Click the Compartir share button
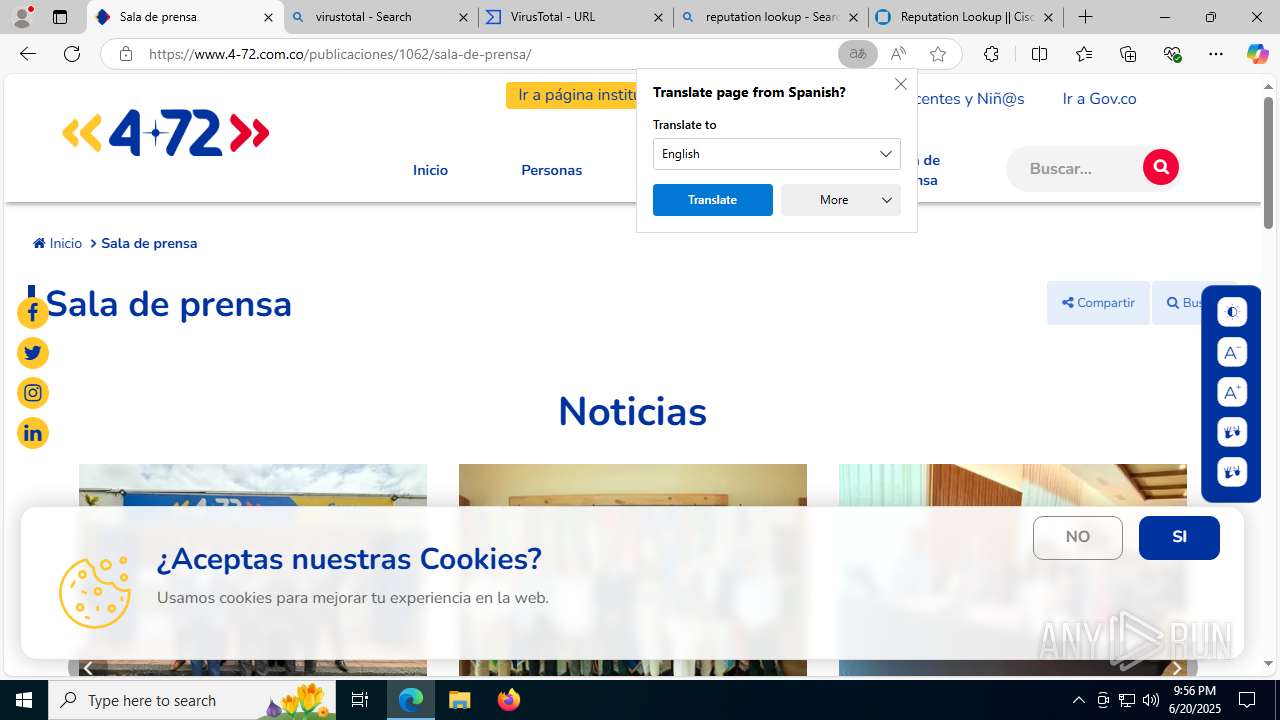Image resolution: width=1280 pixels, height=720 pixels. click(x=1098, y=303)
